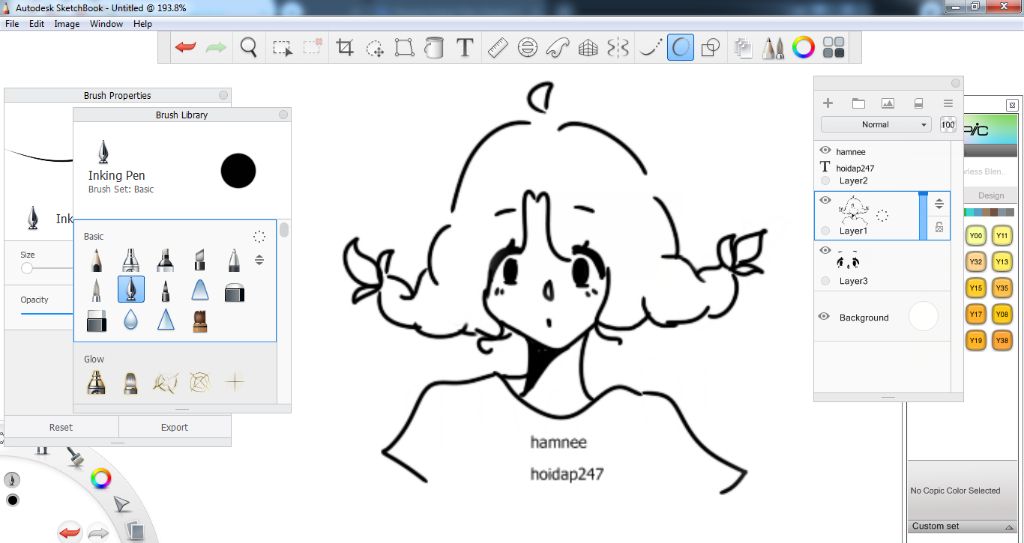The height and width of the screenshot is (543, 1024).
Task: Adjust the brush Size slider handle
Action: click(x=27, y=268)
